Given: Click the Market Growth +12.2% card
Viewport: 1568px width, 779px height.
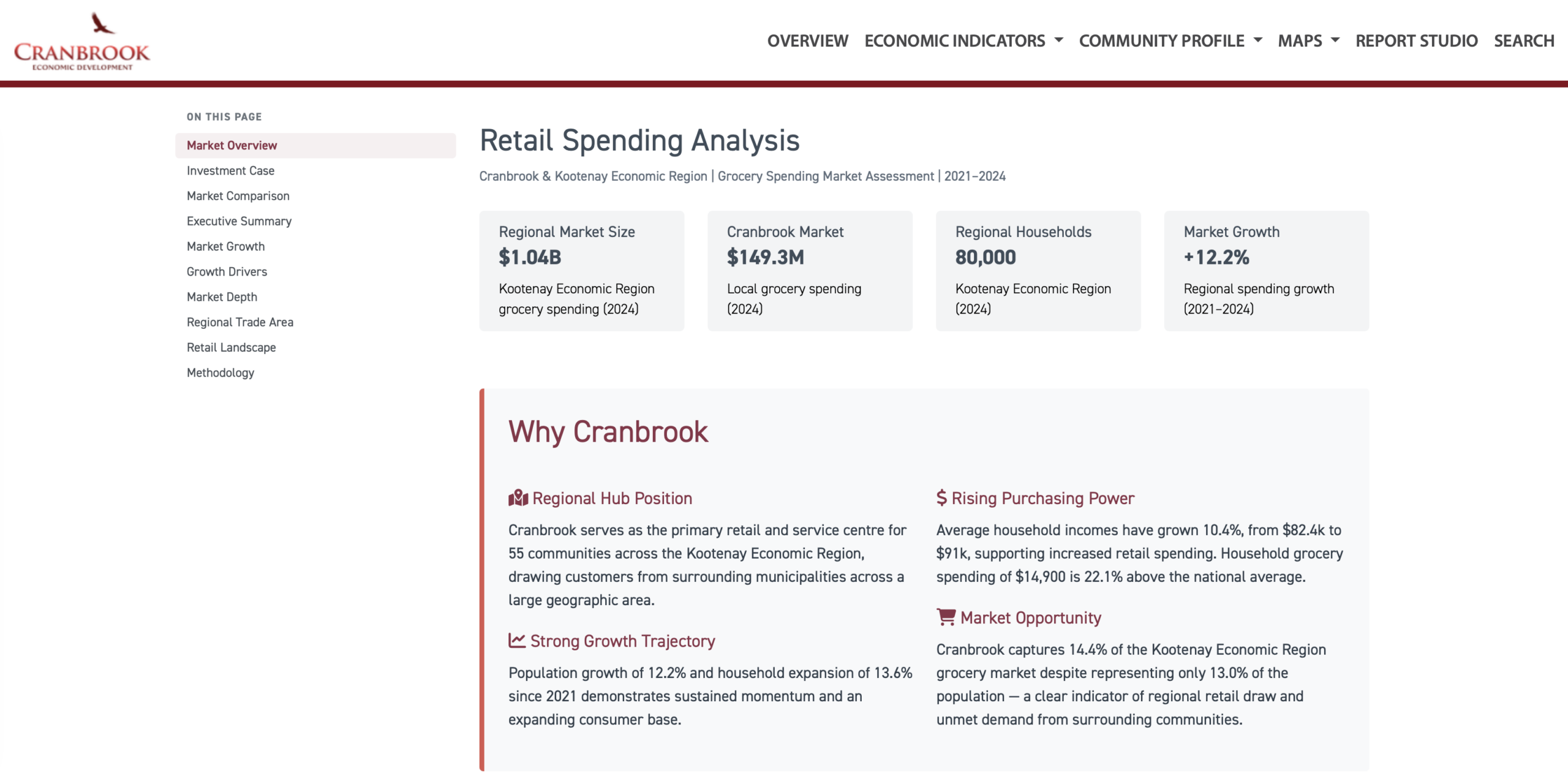Looking at the screenshot, I should 1266,271.
